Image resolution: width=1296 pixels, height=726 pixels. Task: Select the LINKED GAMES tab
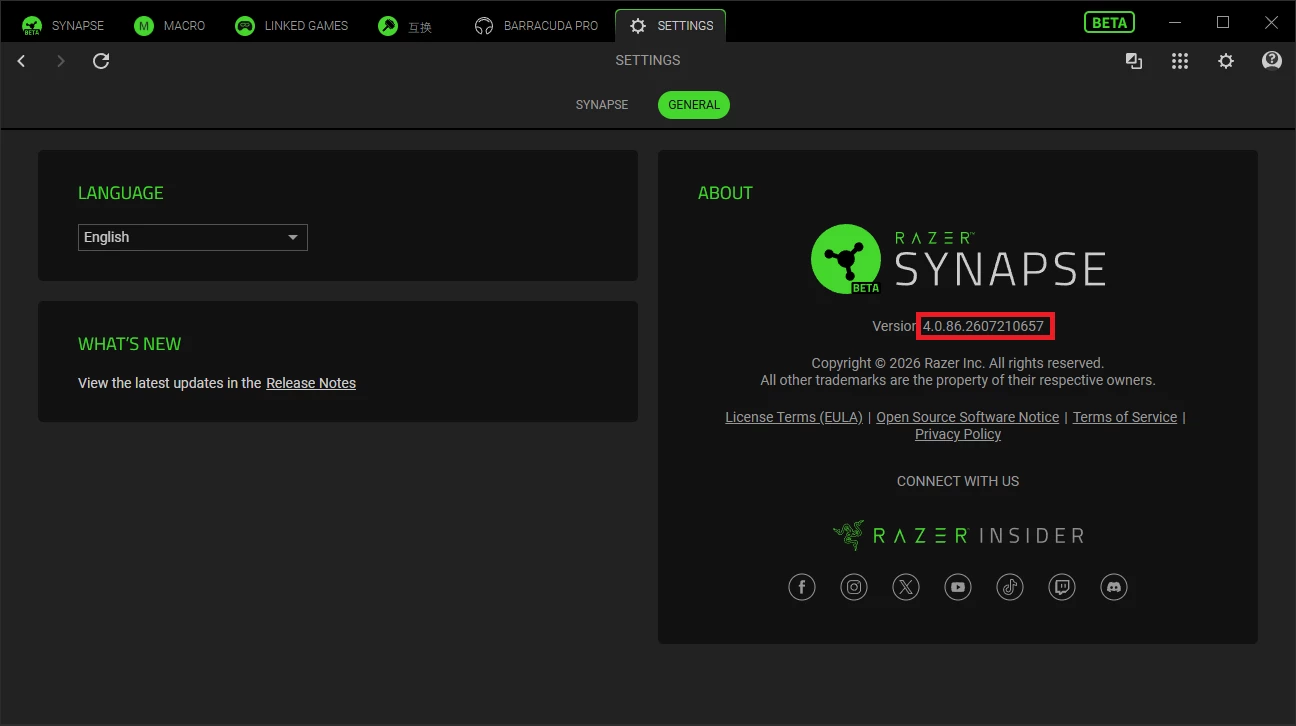292,26
